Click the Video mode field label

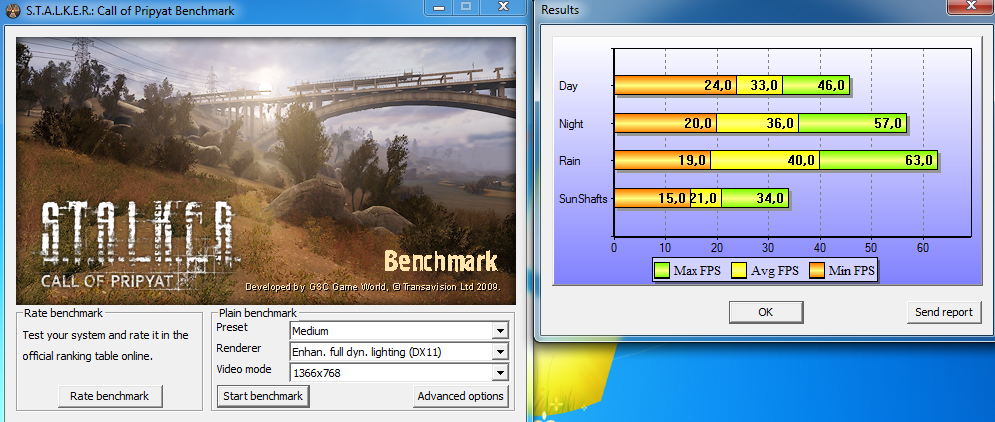click(x=244, y=369)
